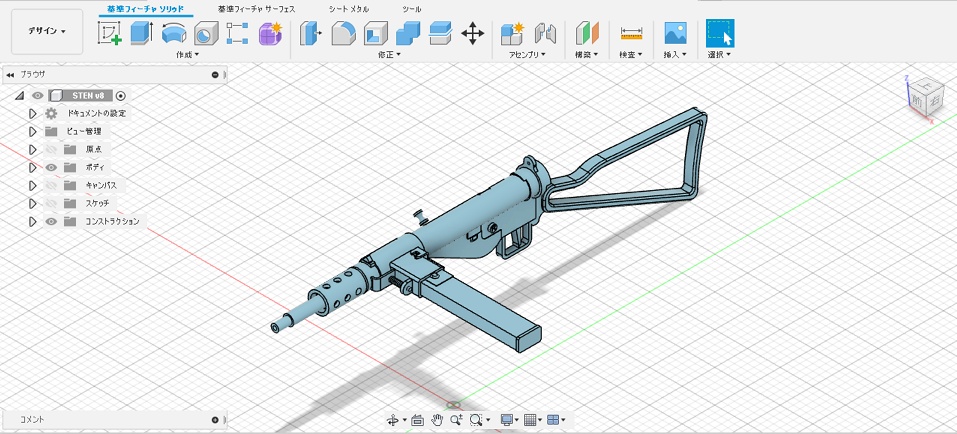
Task: Click the Insert image icon
Action: [676, 33]
